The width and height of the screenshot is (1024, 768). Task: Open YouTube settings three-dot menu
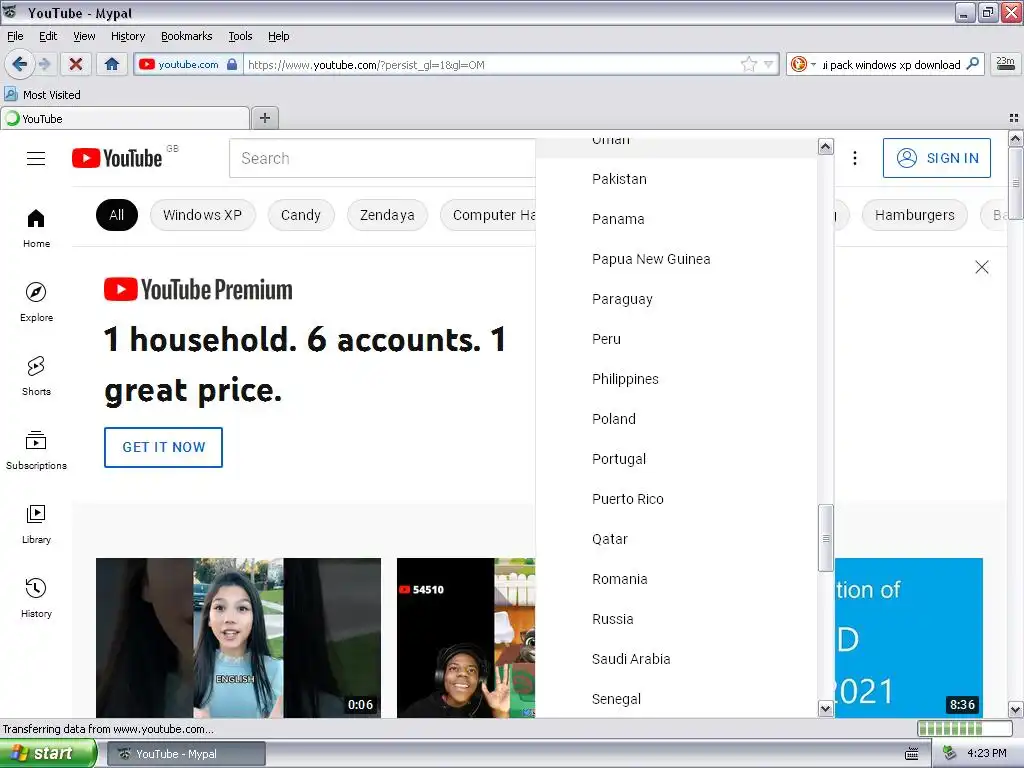point(854,158)
